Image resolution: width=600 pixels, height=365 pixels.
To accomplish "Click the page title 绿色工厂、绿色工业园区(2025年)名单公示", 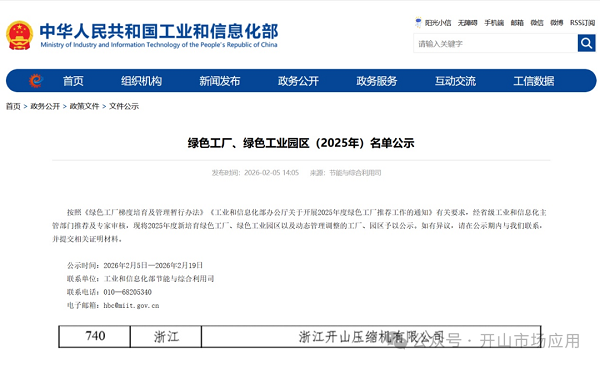I will [x=301, y=143].
